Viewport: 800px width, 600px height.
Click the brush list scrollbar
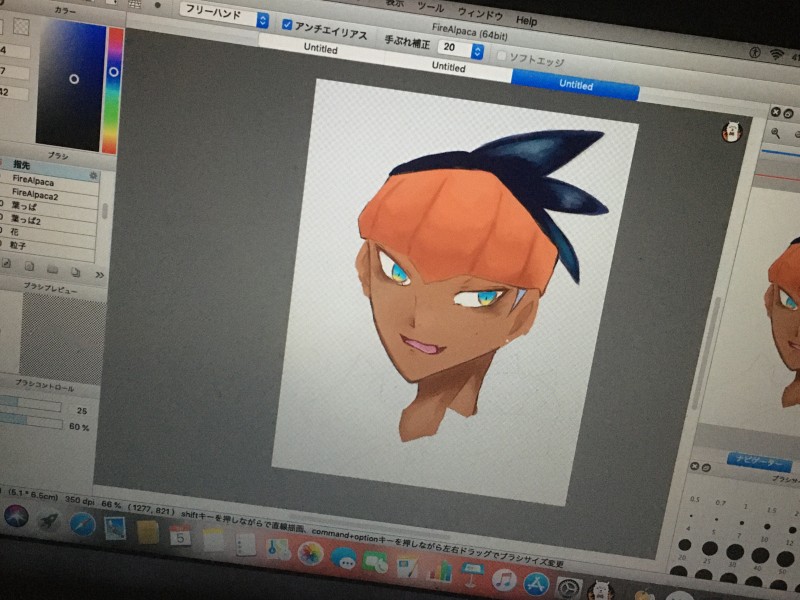pos(105,212)
